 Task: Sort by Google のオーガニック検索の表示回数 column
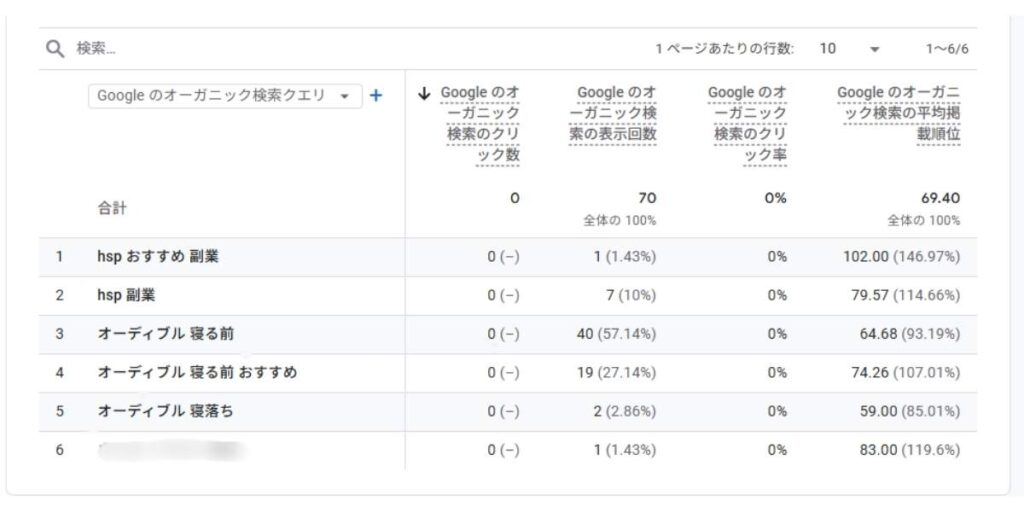pyautogui.click(x=612, y=114)
